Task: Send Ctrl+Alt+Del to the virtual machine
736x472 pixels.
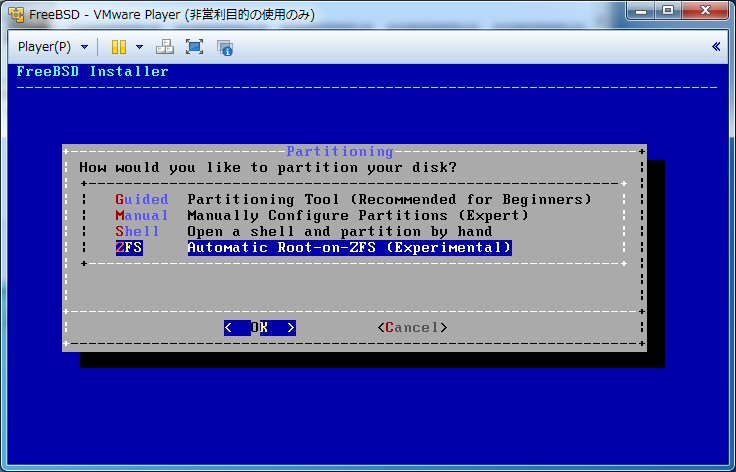Action: (165, 47)
